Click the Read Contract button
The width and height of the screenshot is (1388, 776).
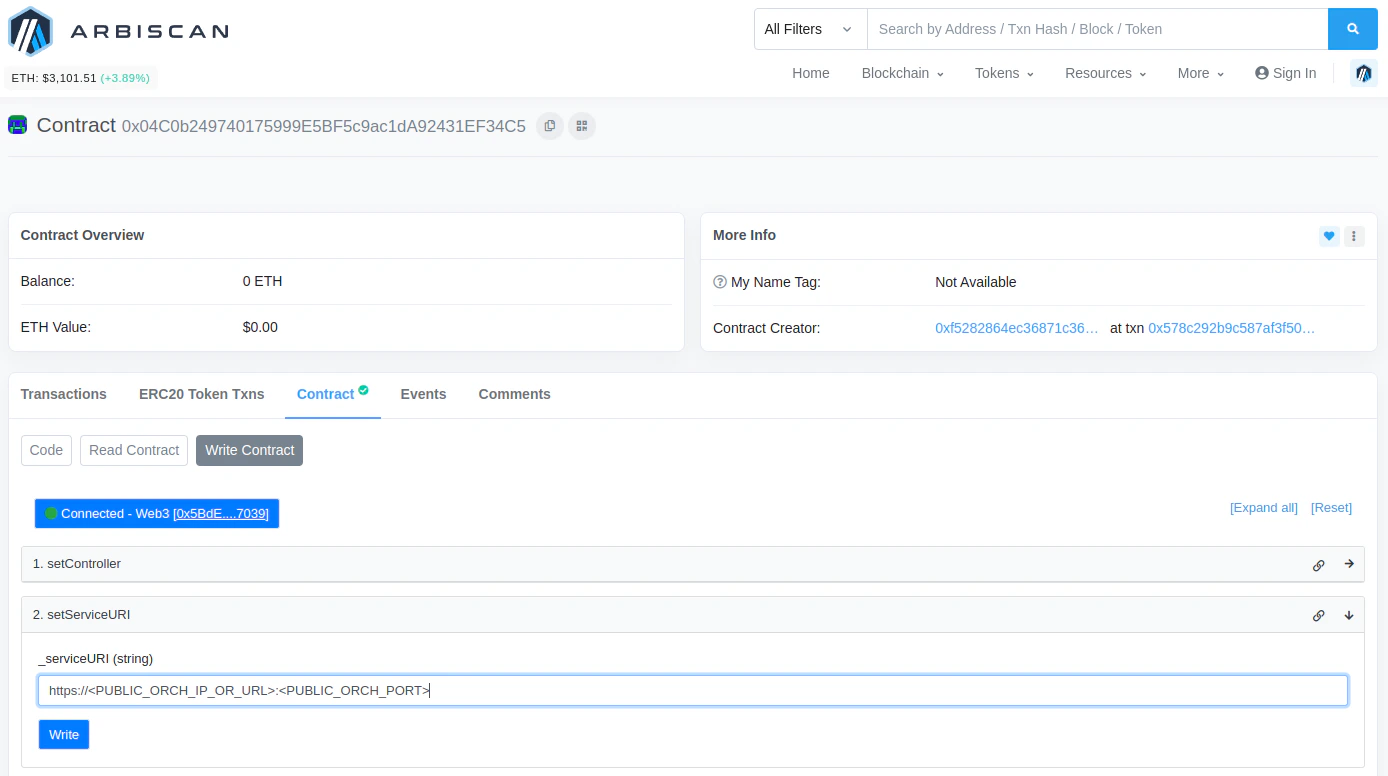[134, 450]
